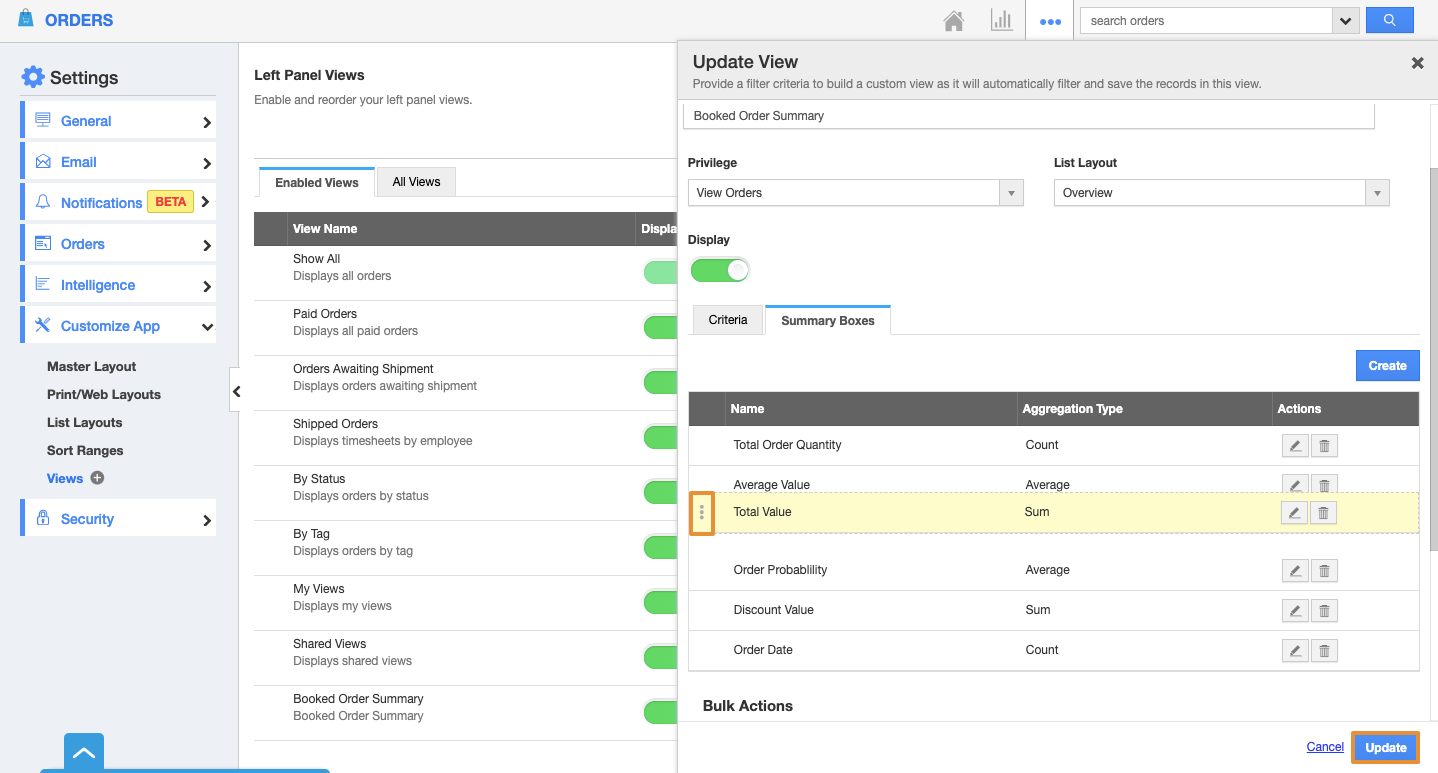Add a new view with plus icon

pos(98,478)
